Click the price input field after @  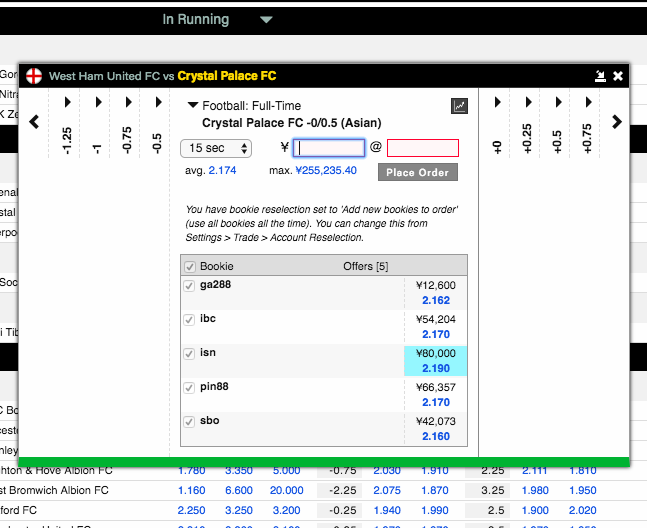coord(423,148)
